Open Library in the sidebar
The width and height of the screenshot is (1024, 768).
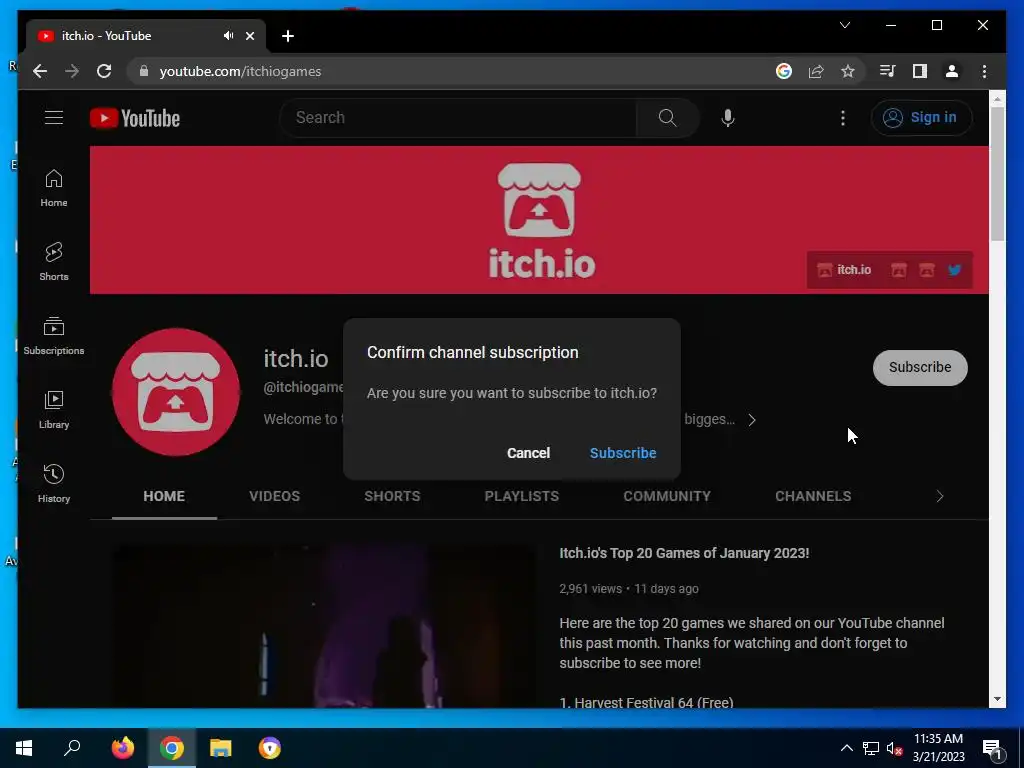[x=54, y=409]
